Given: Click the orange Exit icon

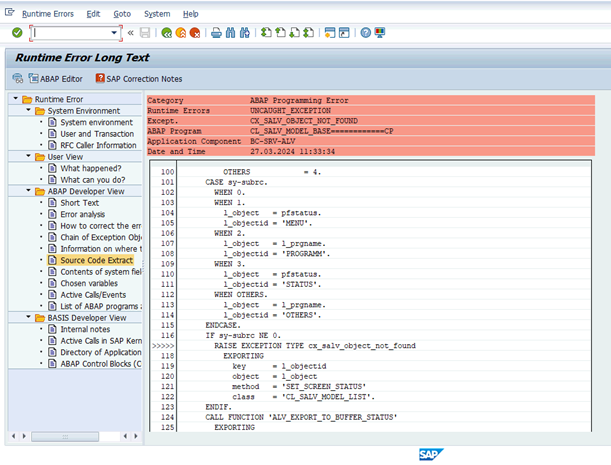Looking at the screenshot, I should [181, 33].
